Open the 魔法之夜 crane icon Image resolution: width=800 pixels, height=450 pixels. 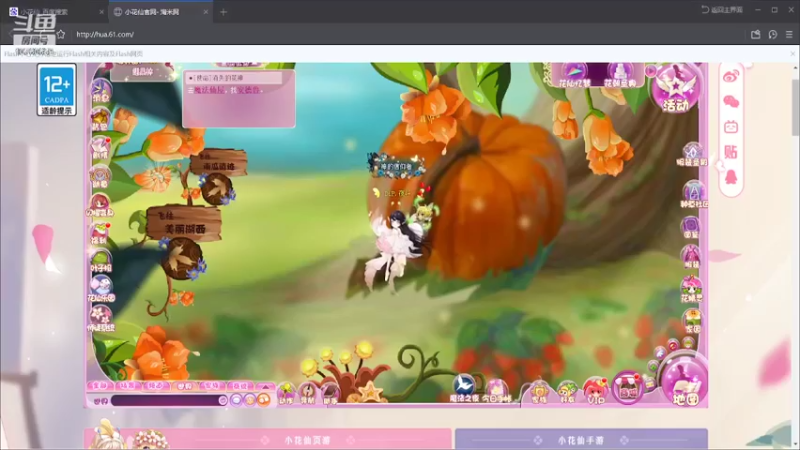pos(463,389)
